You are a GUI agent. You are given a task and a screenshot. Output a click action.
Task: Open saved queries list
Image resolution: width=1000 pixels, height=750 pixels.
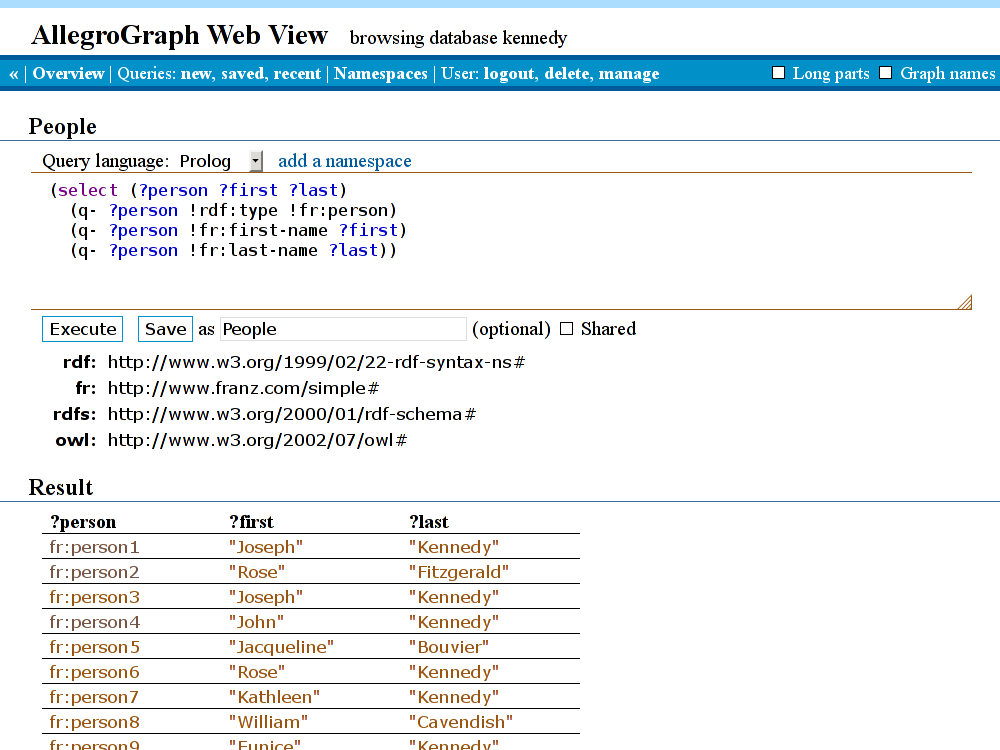tap(243, 74)
